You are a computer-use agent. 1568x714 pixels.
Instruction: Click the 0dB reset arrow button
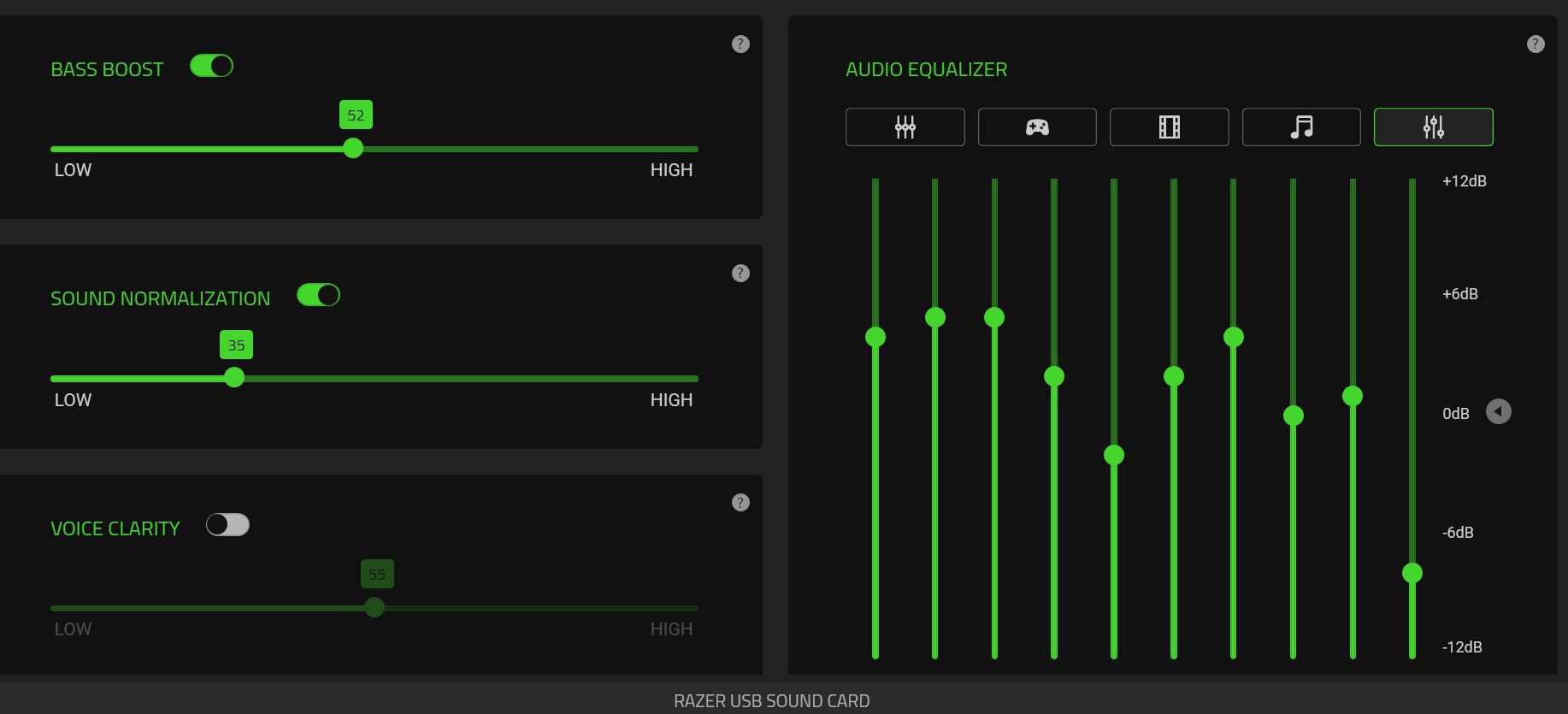[x=1499, y=412]
